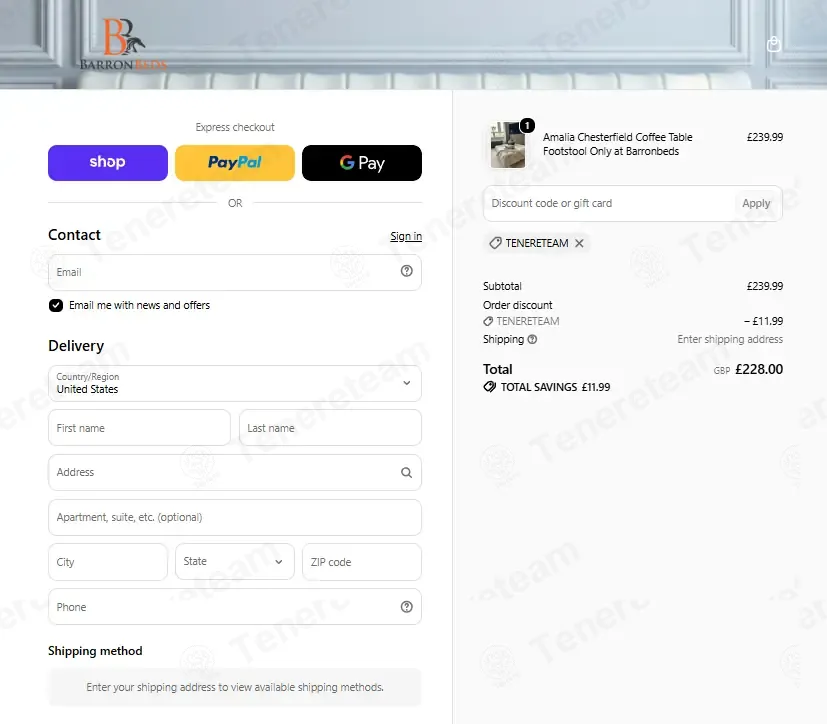Click the Barron Beds logo
This screenshot has height=724, width=827.
click(x=123, y=44)
